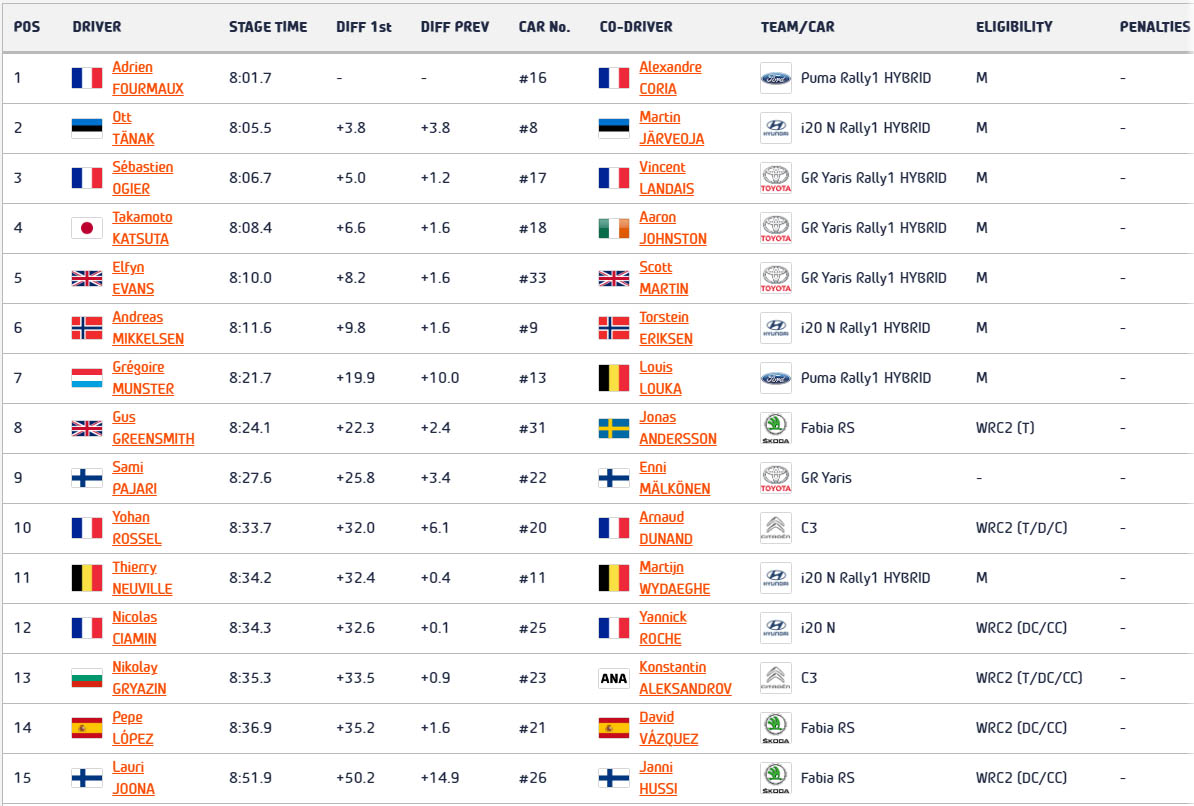1194x806 pixels.
Task: Click the Spanish flag beside Pepe López
Action: (x=87, y=728)
